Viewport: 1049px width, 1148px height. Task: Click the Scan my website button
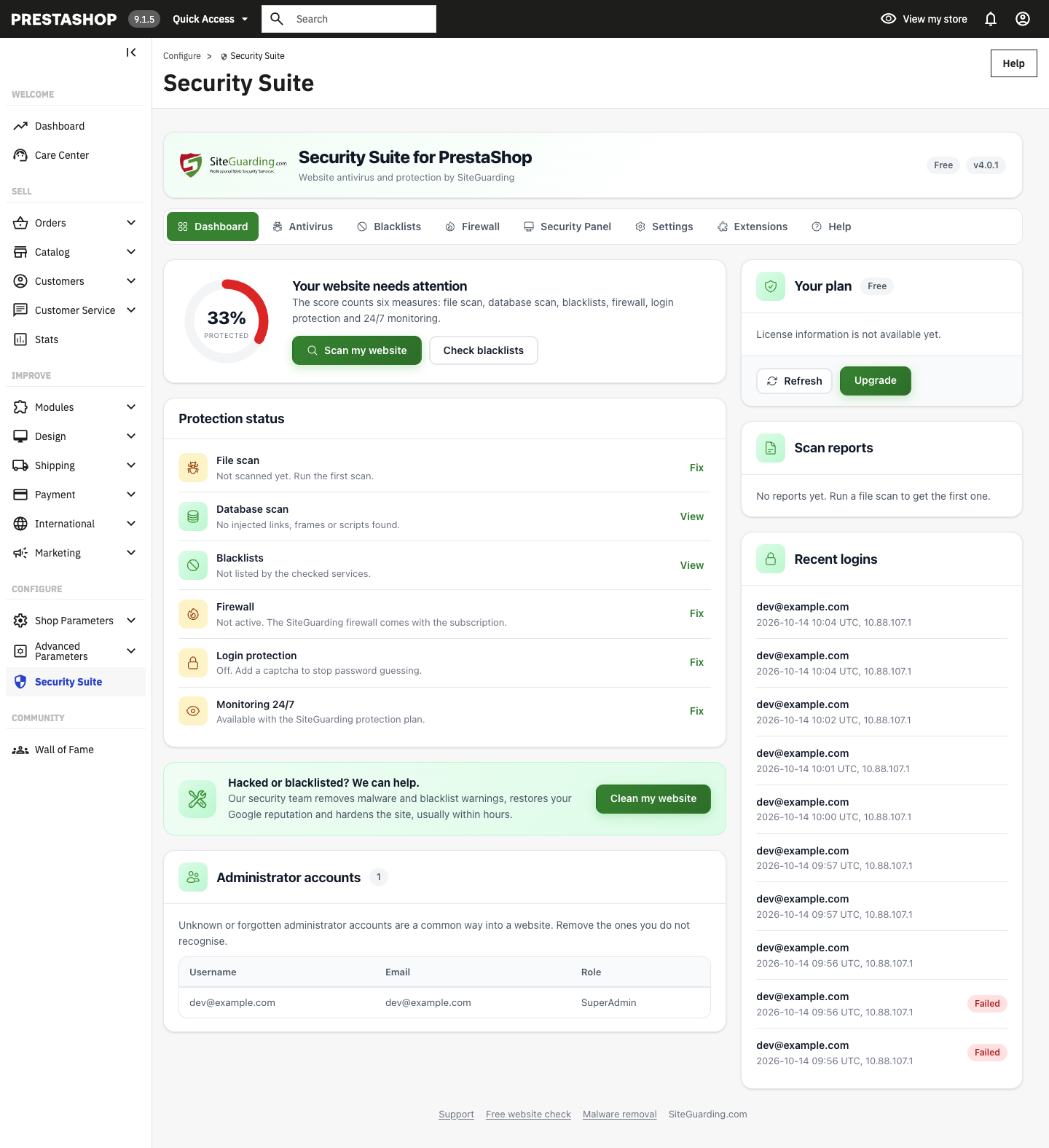[x=357, y=350]
